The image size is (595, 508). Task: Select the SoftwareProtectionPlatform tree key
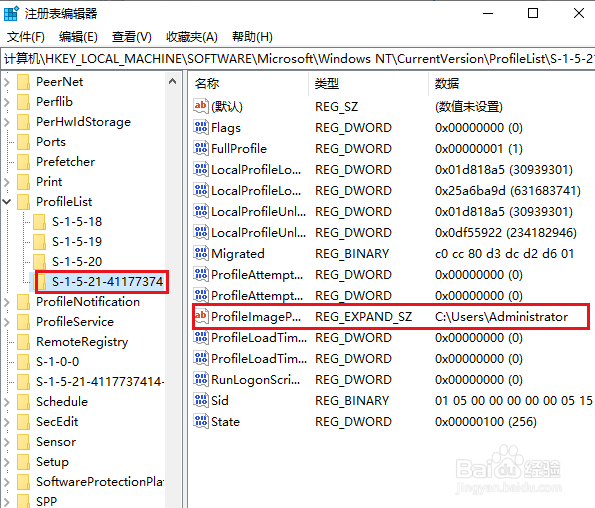[x=100, y=482]
